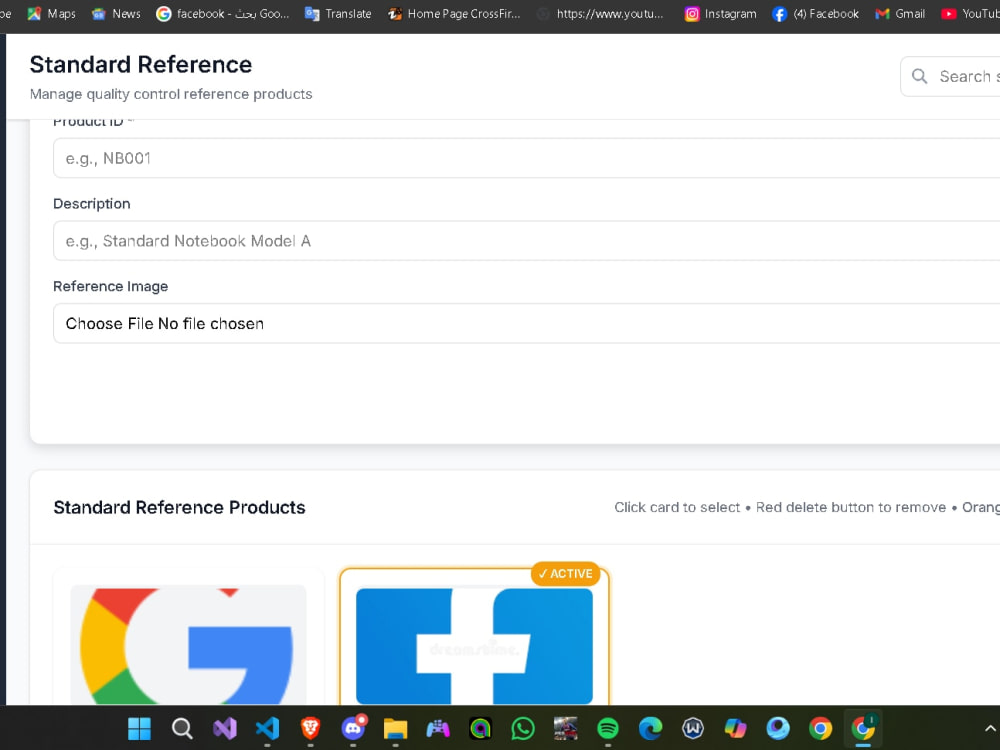Open the News bookmark
Viewport: 1000px width, 750px height.
116,13
